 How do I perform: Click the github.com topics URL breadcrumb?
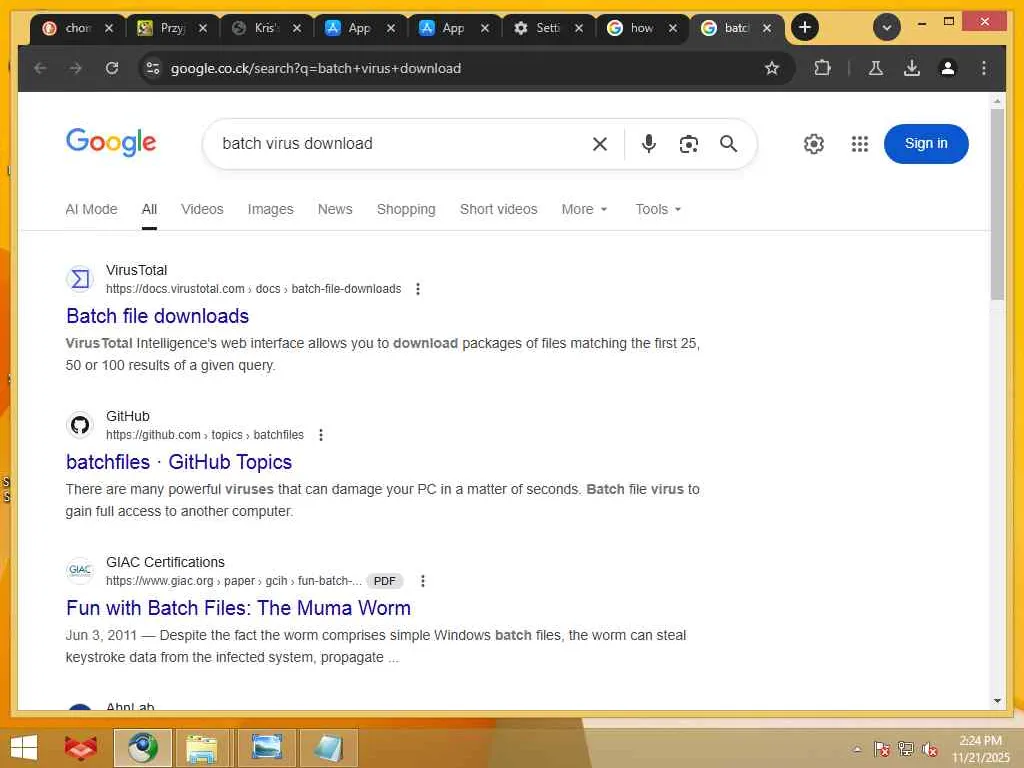pos(204,435)
